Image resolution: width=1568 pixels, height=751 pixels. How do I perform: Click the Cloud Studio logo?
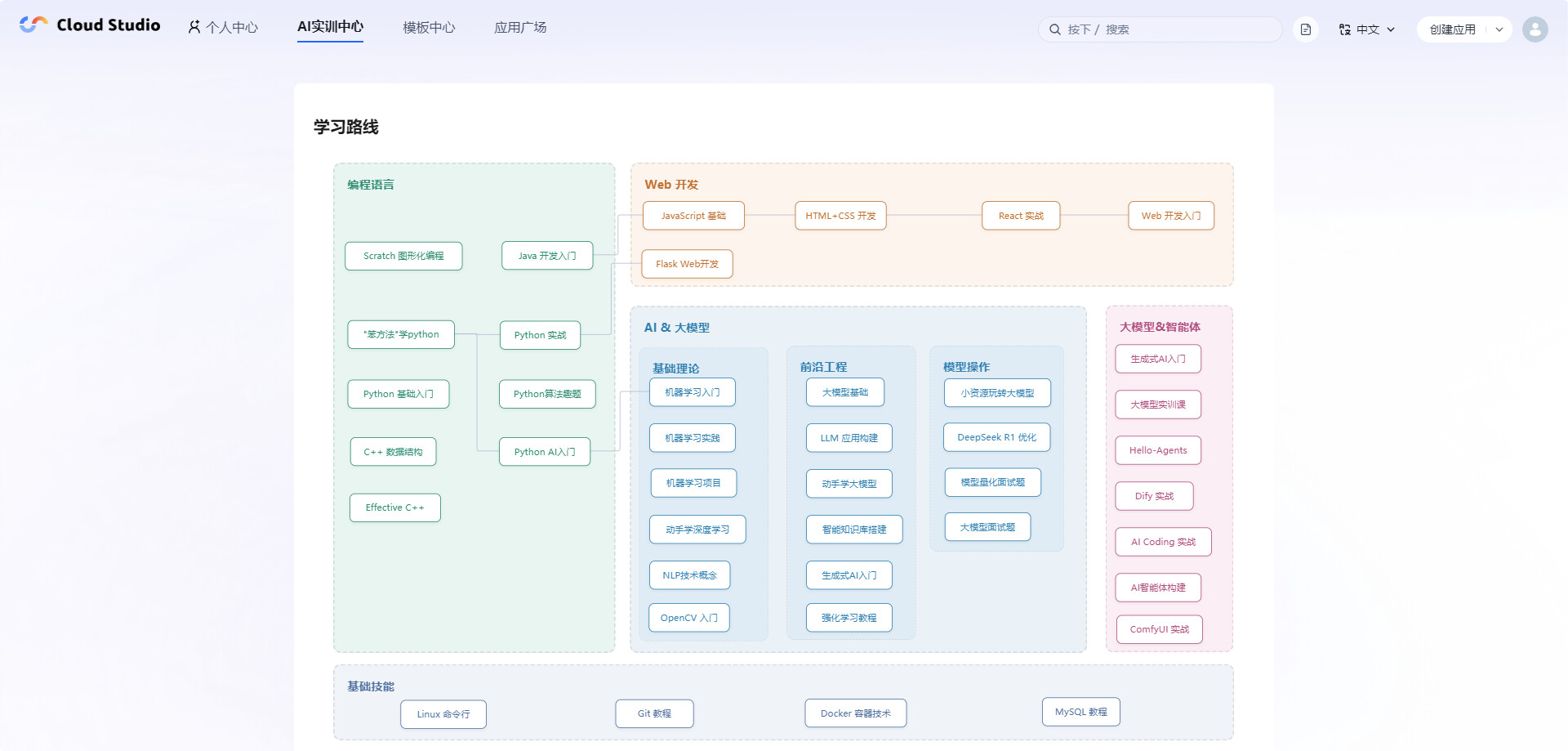click(x=90, y=25)
